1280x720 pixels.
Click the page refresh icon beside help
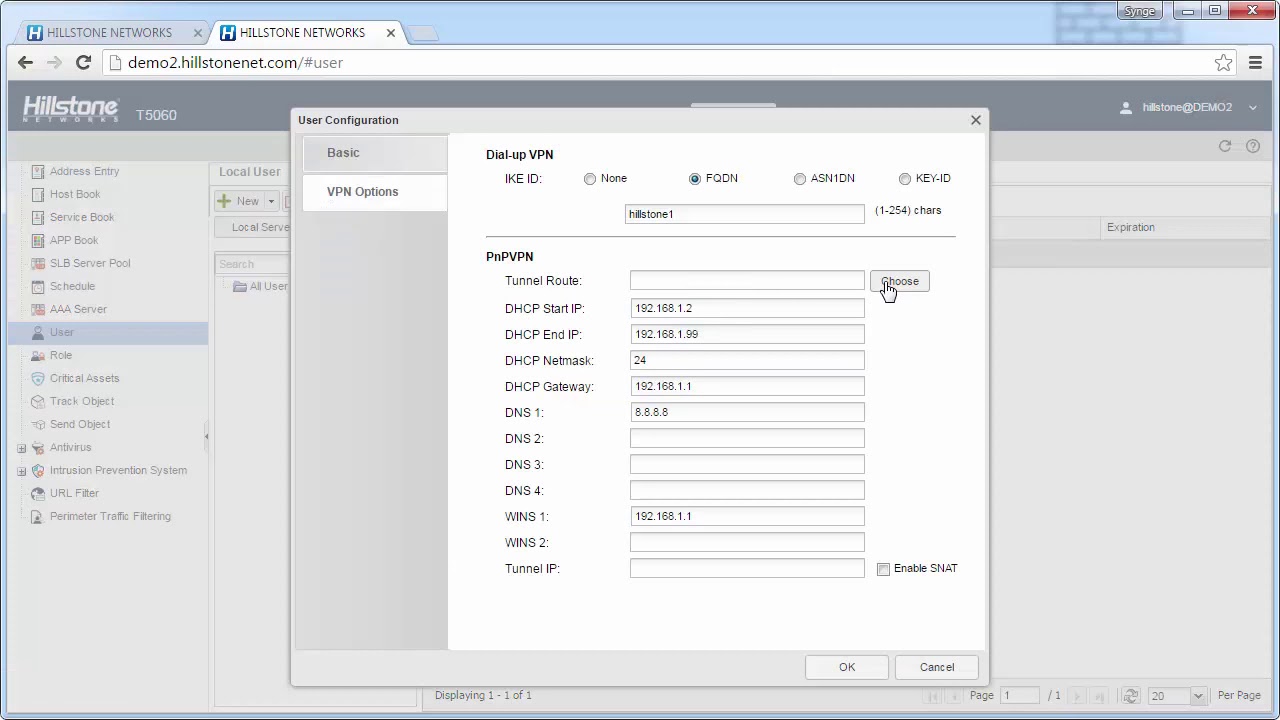1225,146
